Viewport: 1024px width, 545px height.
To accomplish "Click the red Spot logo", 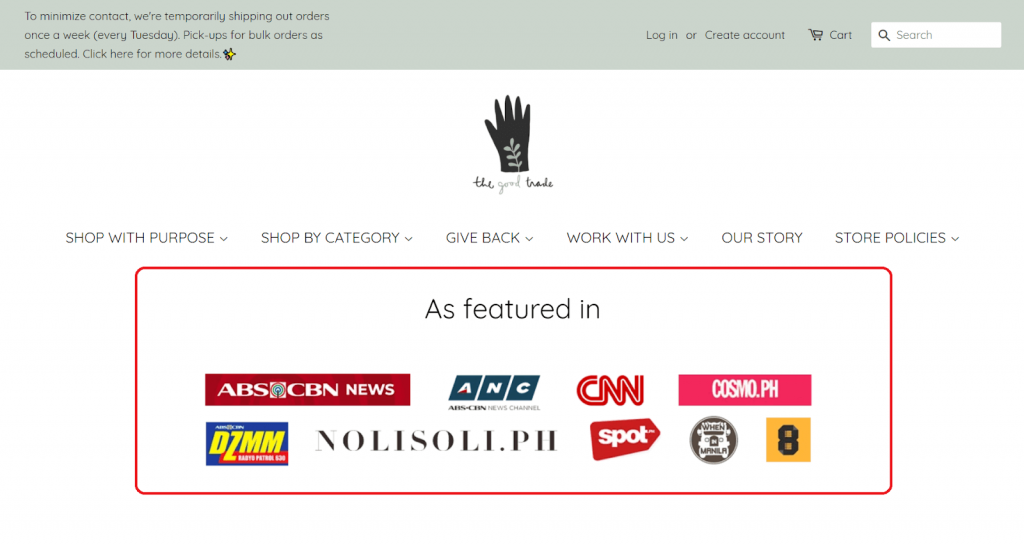I will tap(625, 439).
